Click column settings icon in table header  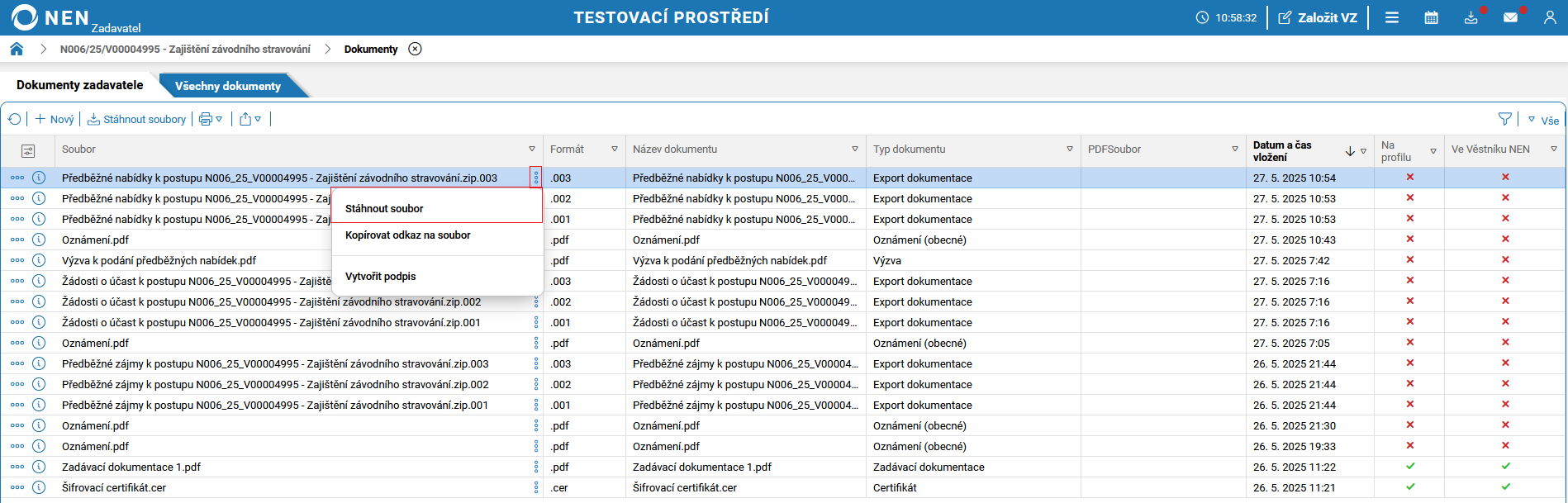pos(28,150)
